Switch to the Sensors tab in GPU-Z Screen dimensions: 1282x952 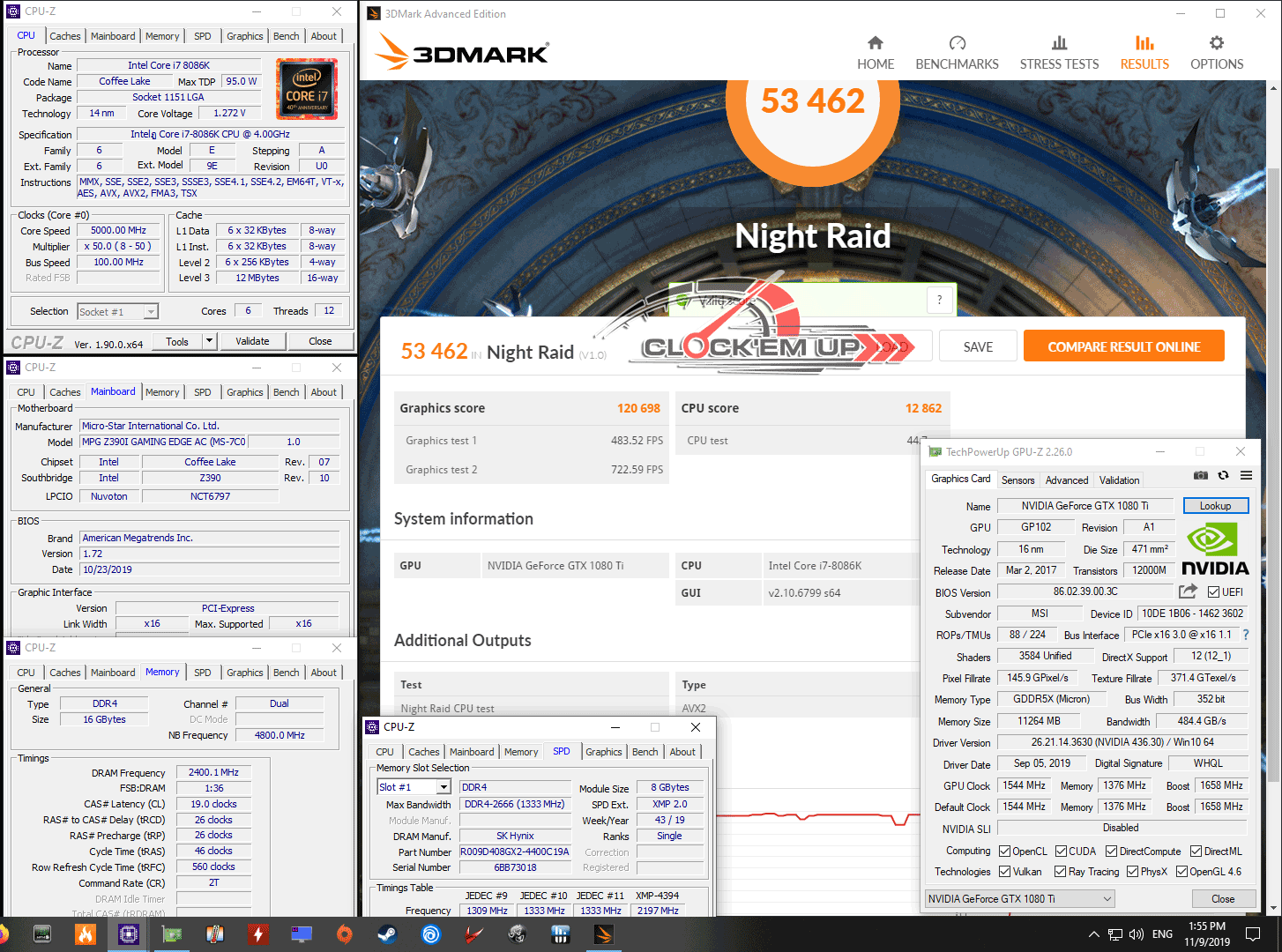coord(1017,480)
